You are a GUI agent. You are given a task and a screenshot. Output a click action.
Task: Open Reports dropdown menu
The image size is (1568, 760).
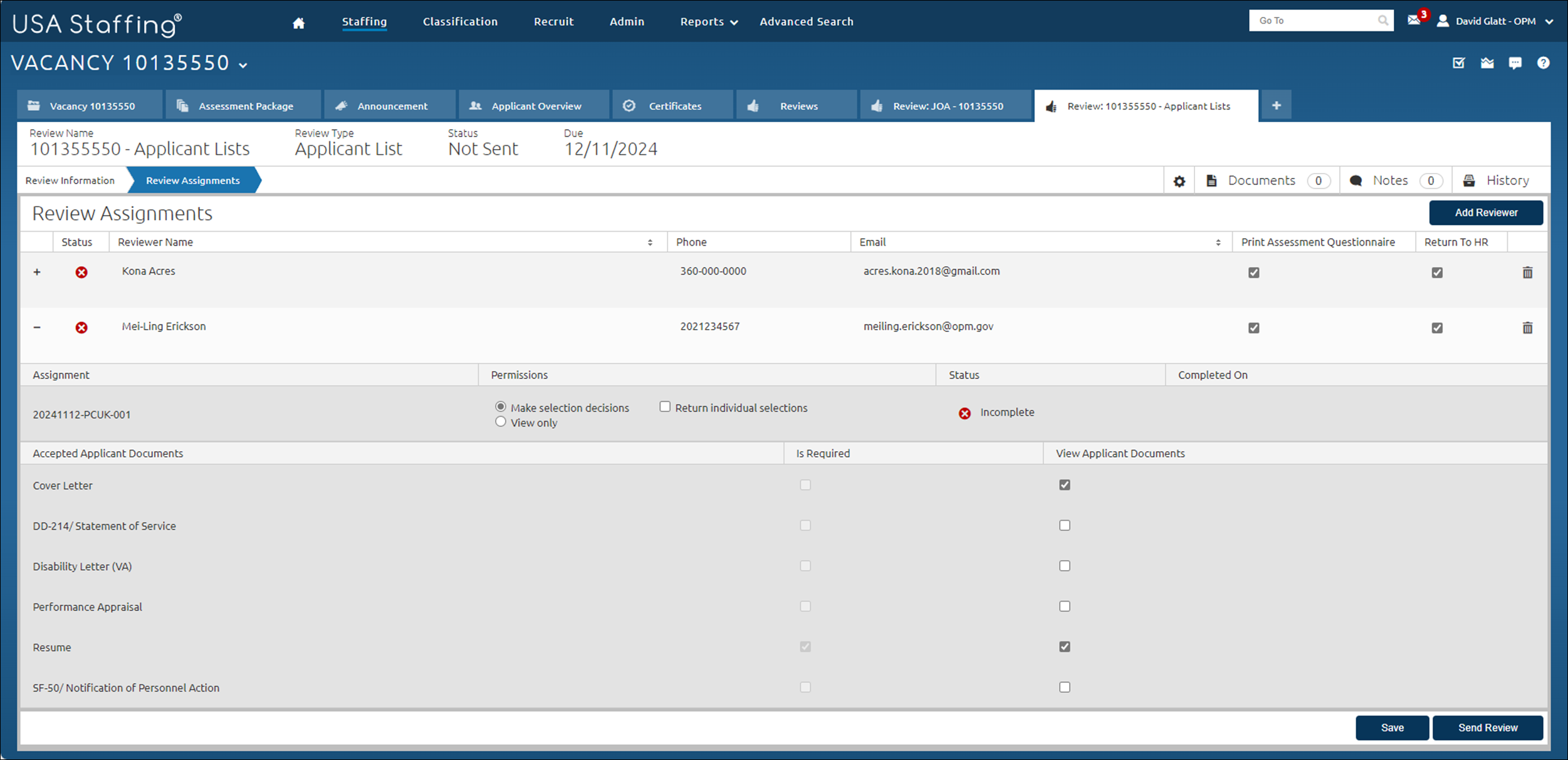pos(709,22)
